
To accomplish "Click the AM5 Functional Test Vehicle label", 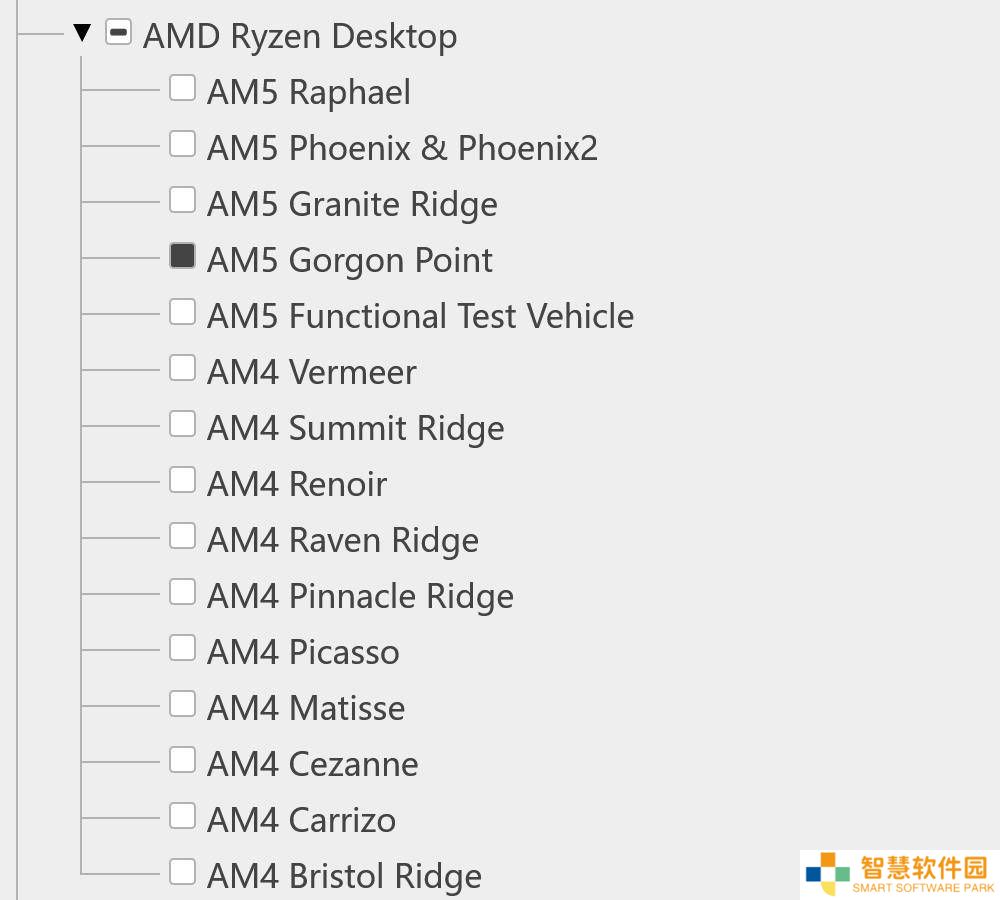I will [420, 316].
